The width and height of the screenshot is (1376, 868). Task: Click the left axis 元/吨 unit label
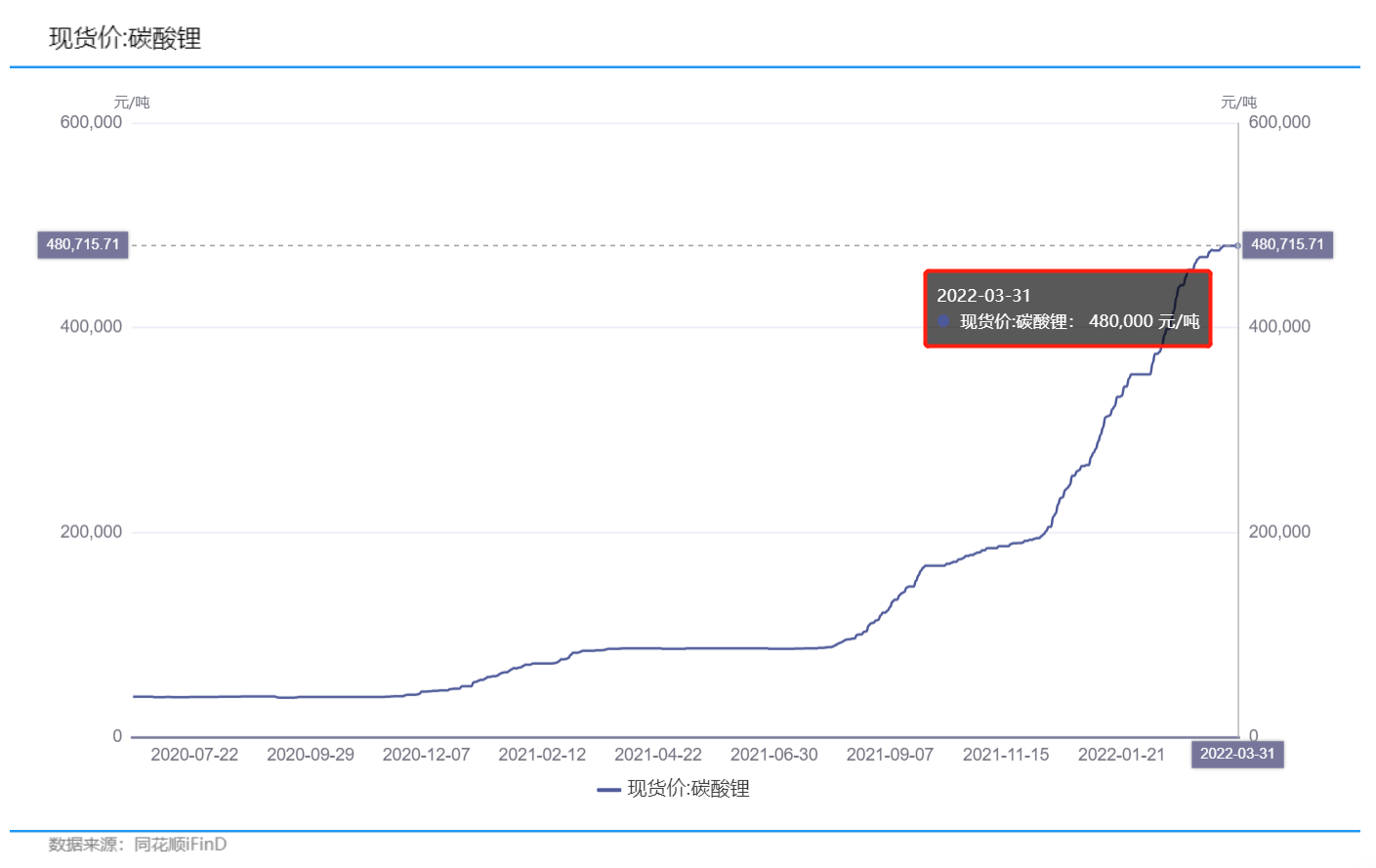132,103
